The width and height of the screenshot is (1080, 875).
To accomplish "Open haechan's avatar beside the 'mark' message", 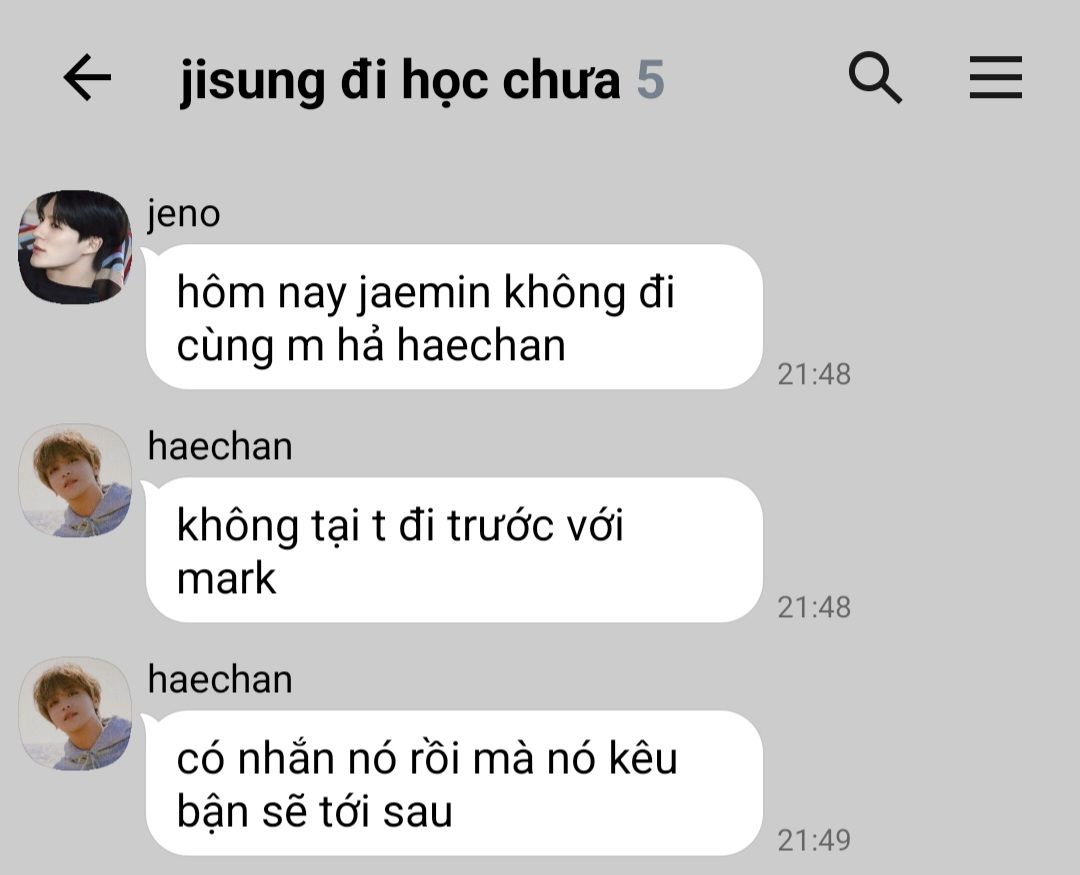I will tap(74, 480).
